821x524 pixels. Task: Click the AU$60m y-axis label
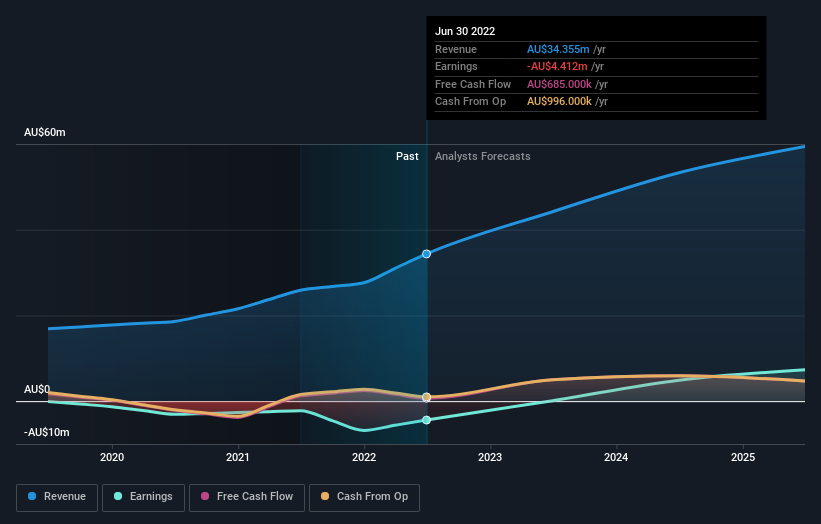[x=45, y=132]
